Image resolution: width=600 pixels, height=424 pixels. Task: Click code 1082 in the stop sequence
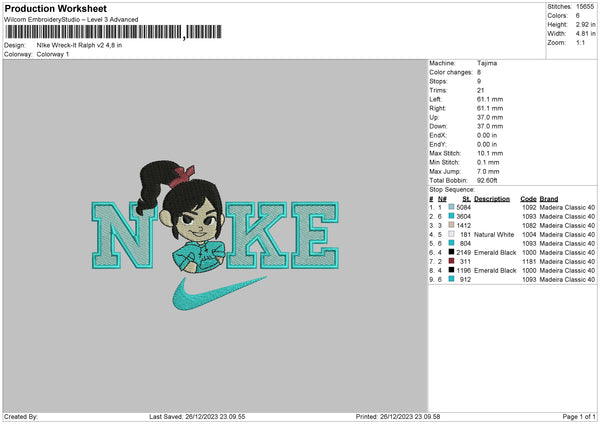coord(529,225)
